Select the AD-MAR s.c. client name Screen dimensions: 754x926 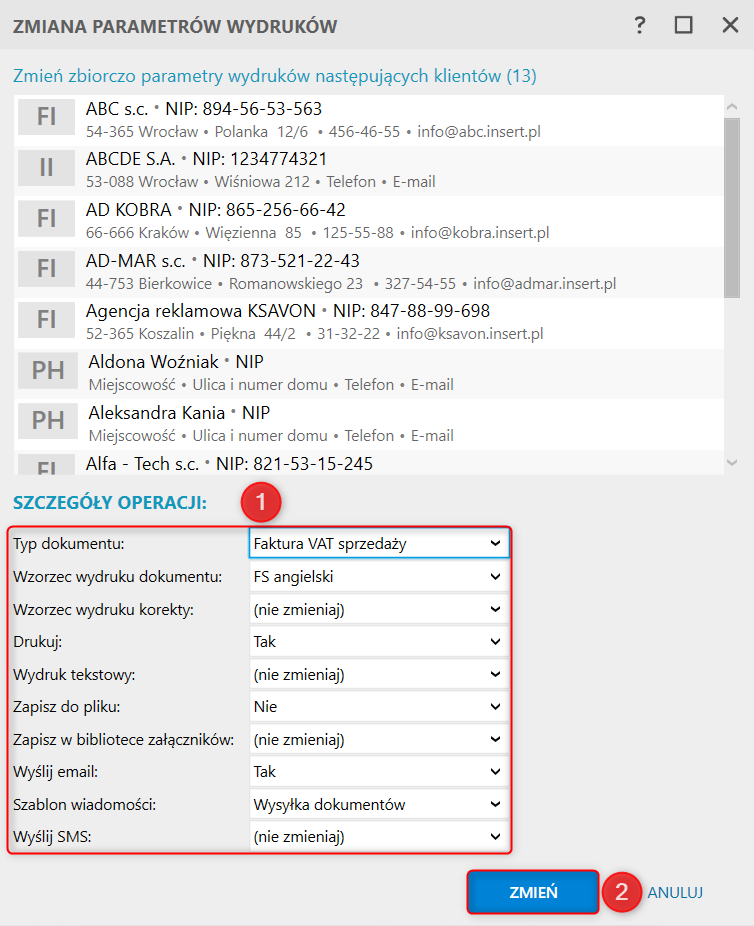point(136,260)
